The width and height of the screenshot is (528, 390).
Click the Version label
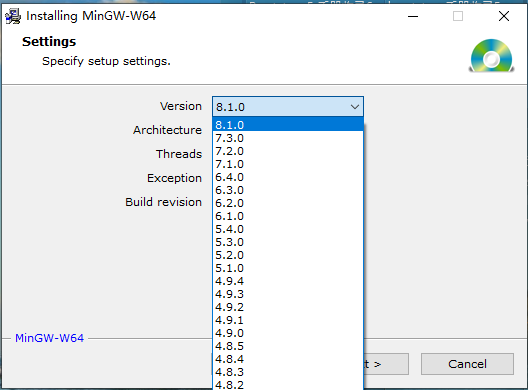tap(181, 106)
